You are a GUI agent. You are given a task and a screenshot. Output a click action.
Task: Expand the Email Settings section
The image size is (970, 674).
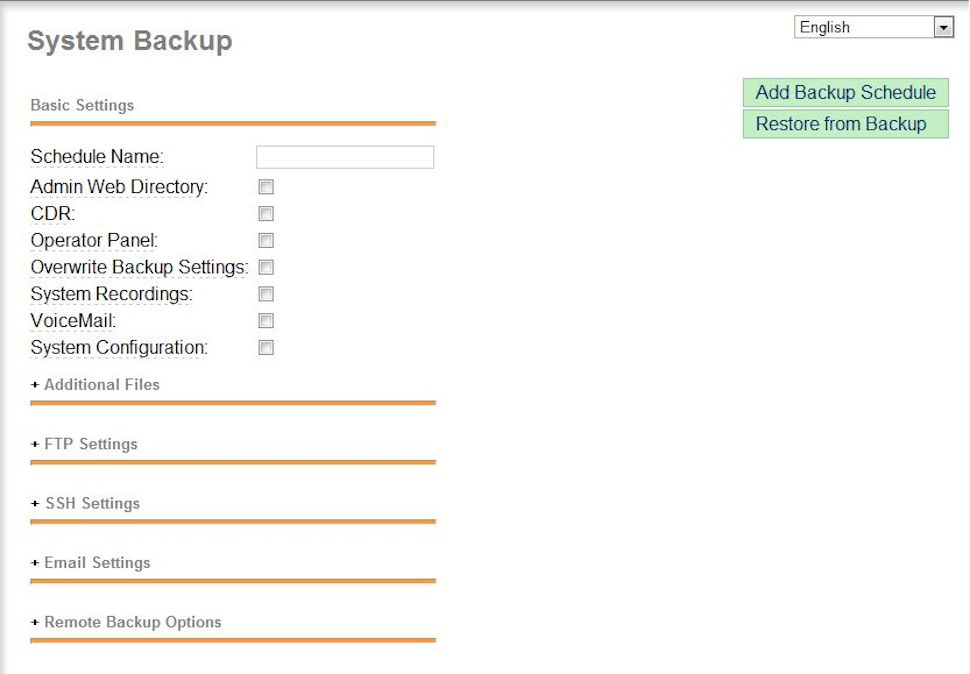[90, 563]
